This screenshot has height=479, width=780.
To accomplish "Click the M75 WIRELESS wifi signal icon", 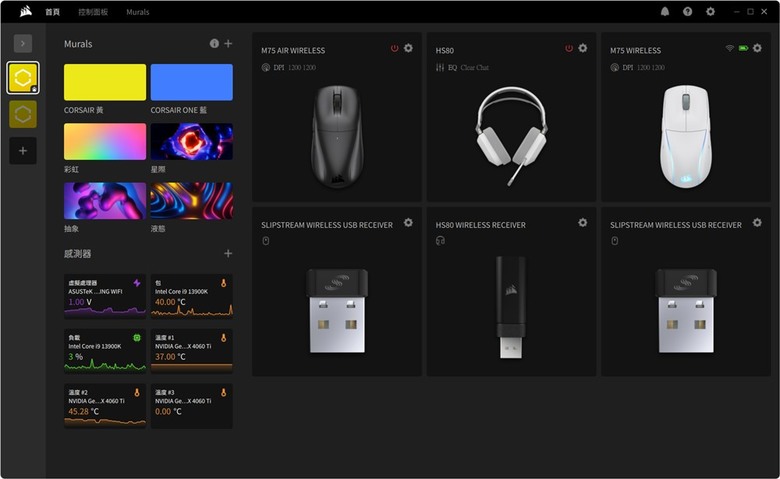I will coord(729,48).
